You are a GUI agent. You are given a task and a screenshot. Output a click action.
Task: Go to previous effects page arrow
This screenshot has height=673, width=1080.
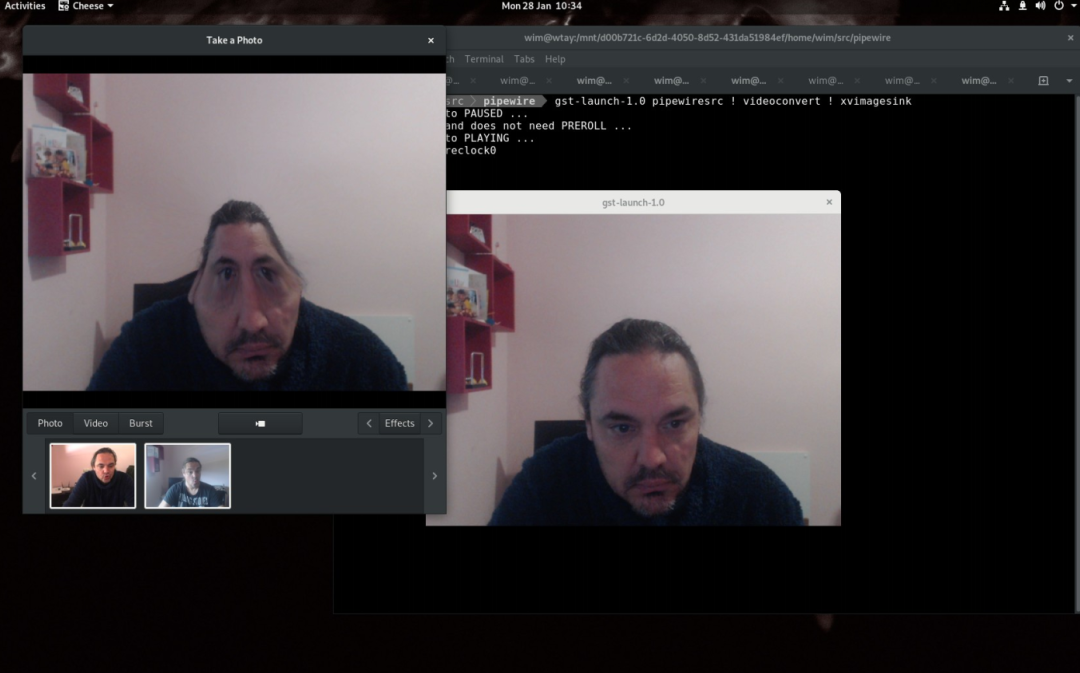coord(369,423)
